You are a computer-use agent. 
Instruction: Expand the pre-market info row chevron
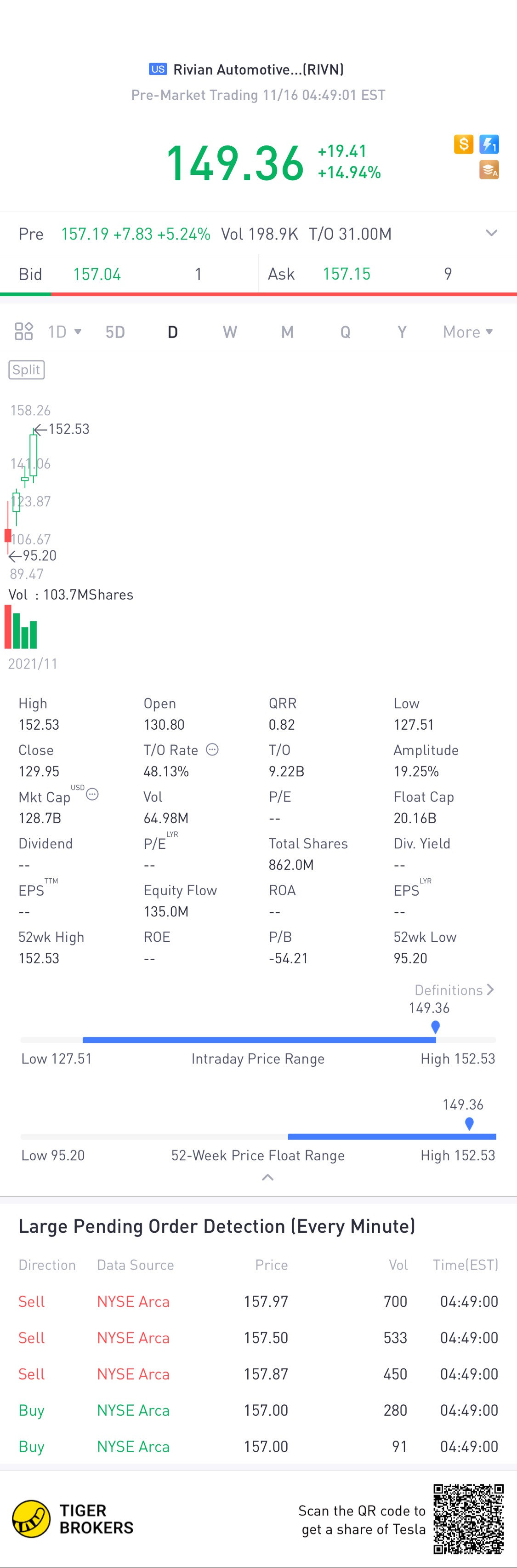(491, 233)
